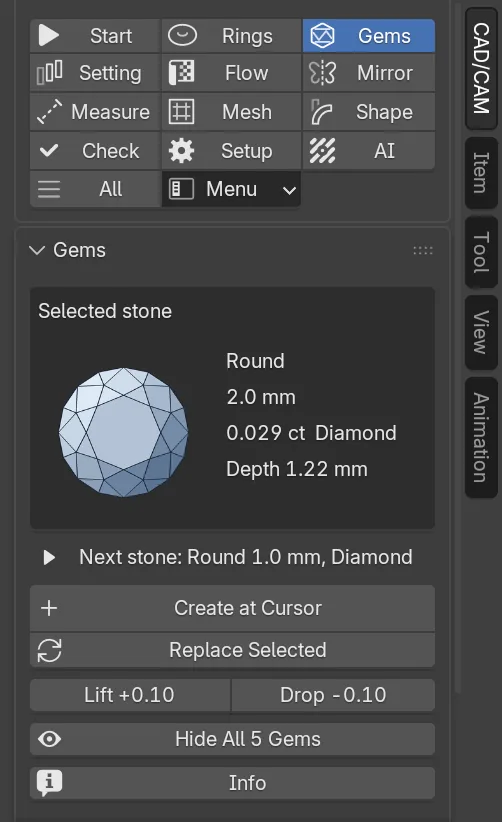The height and width of the screenshot is (822, 502).
Task: Click the Replace Selected label
Action: coord(248,650)
